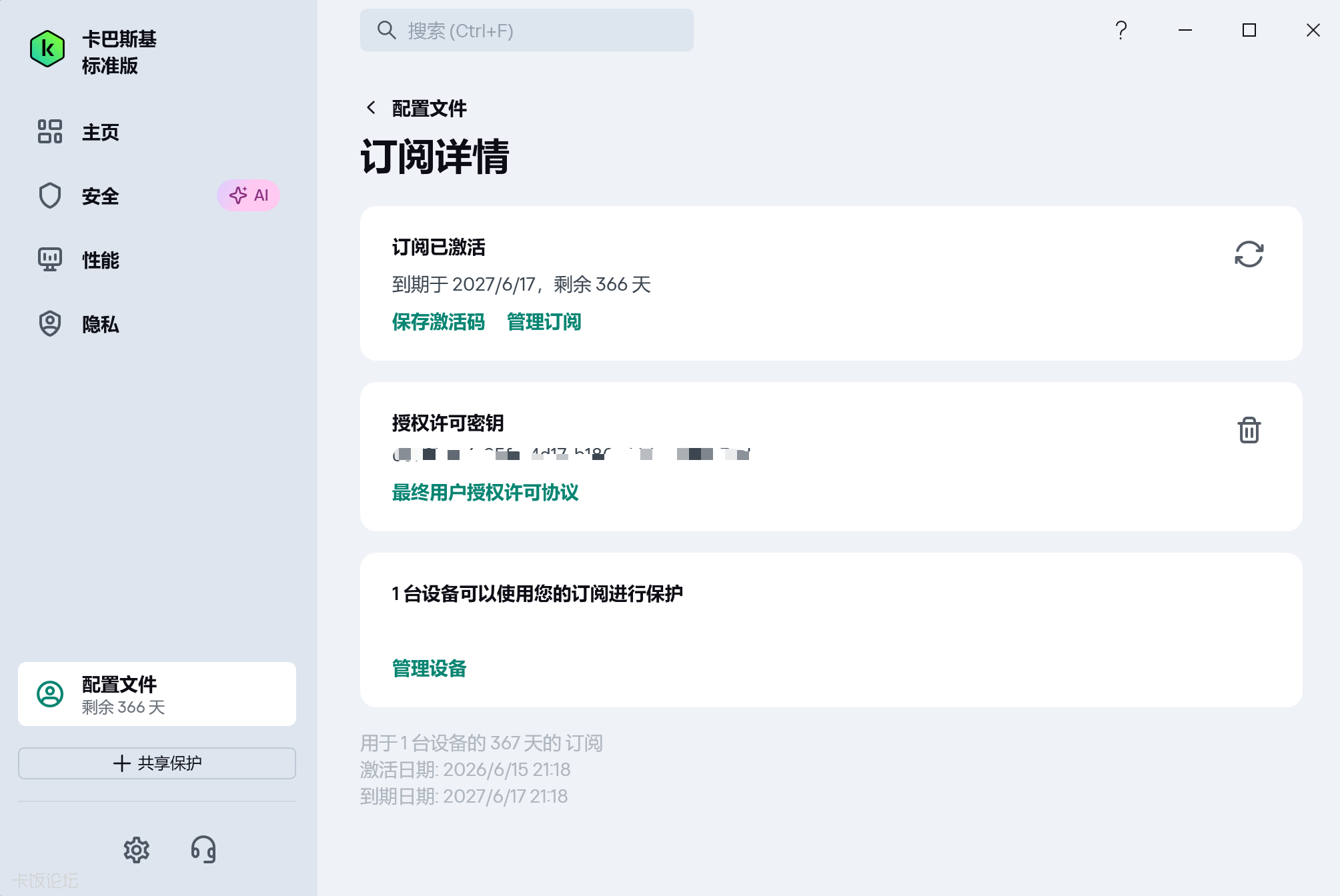
Task: Open 最终用户授权许可协议 link
Action: [x=485, y=493]
